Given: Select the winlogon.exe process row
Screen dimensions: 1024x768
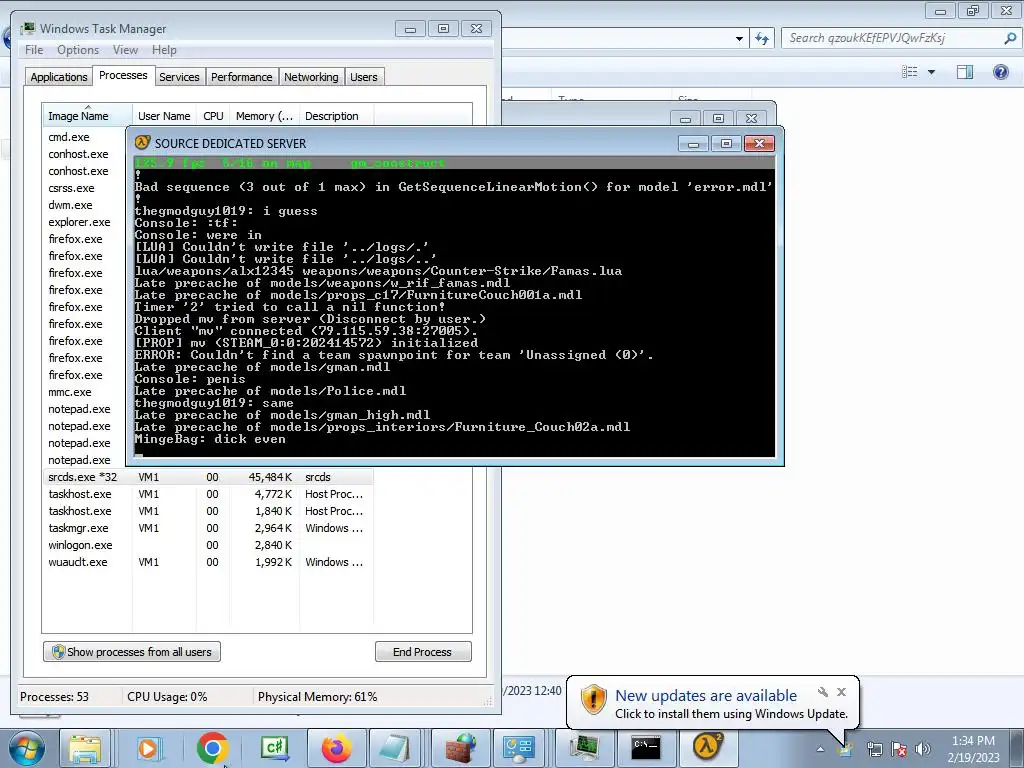Looking at the screenshot, I should (x=208, y=545).
